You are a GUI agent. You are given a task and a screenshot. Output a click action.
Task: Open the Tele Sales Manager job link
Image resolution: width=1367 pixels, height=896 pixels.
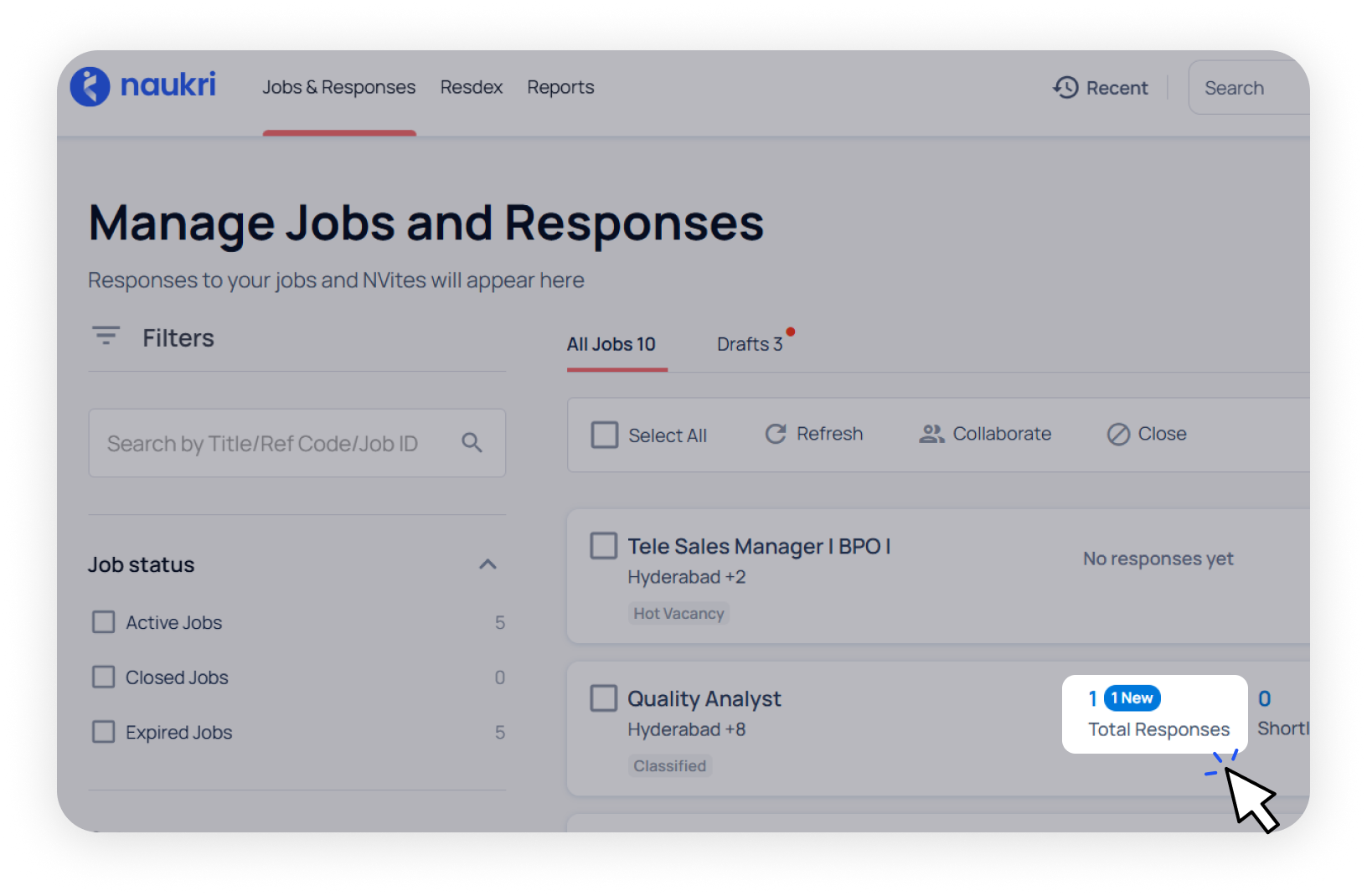tap(758, 546)
